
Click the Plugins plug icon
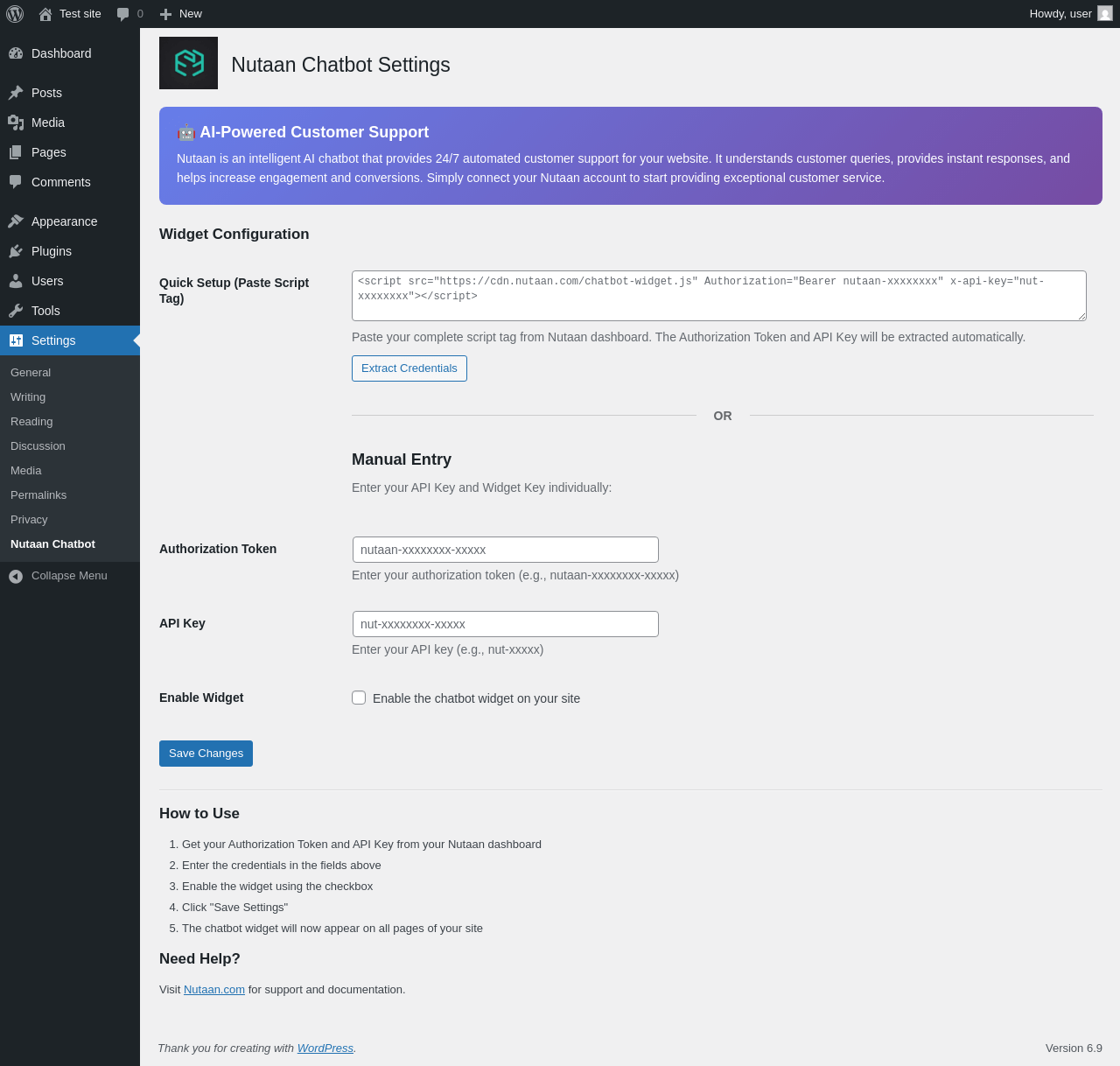coord(16,251)
